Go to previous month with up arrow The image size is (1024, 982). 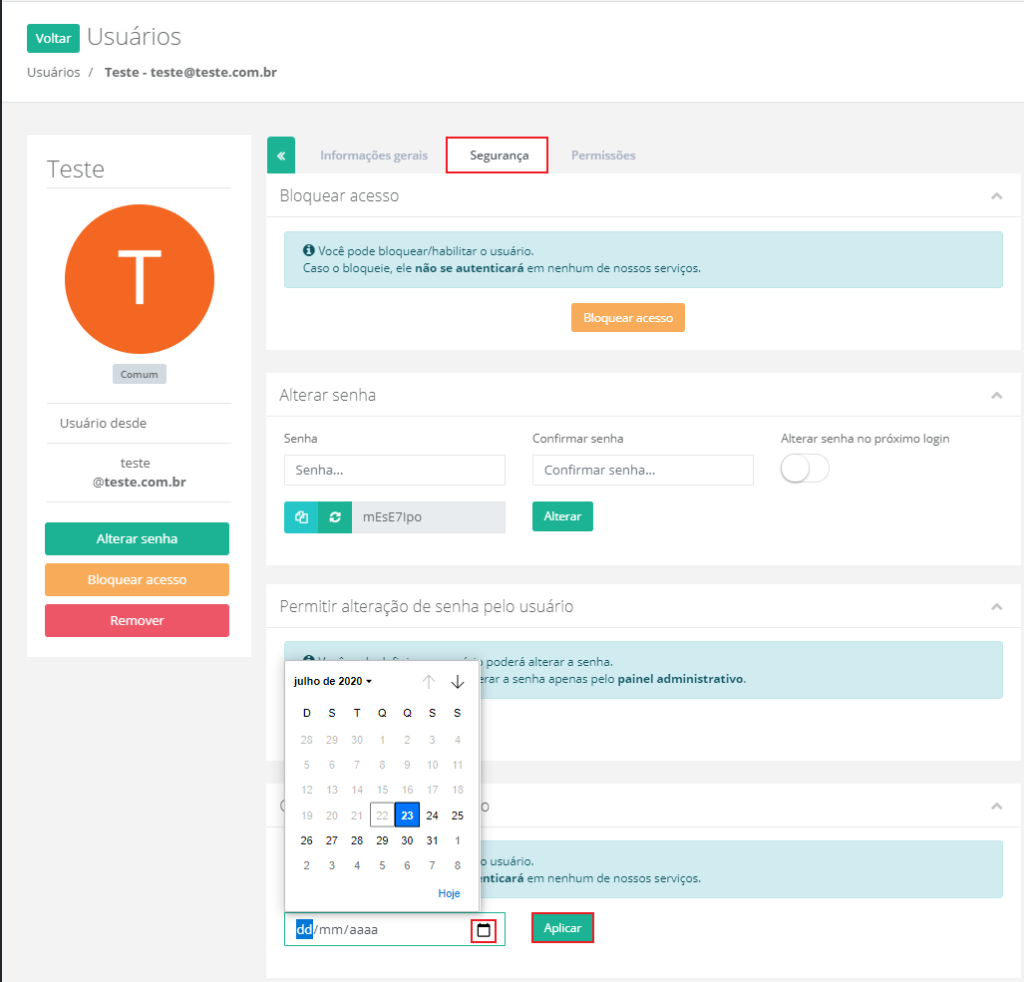click(x=428, y=682)
